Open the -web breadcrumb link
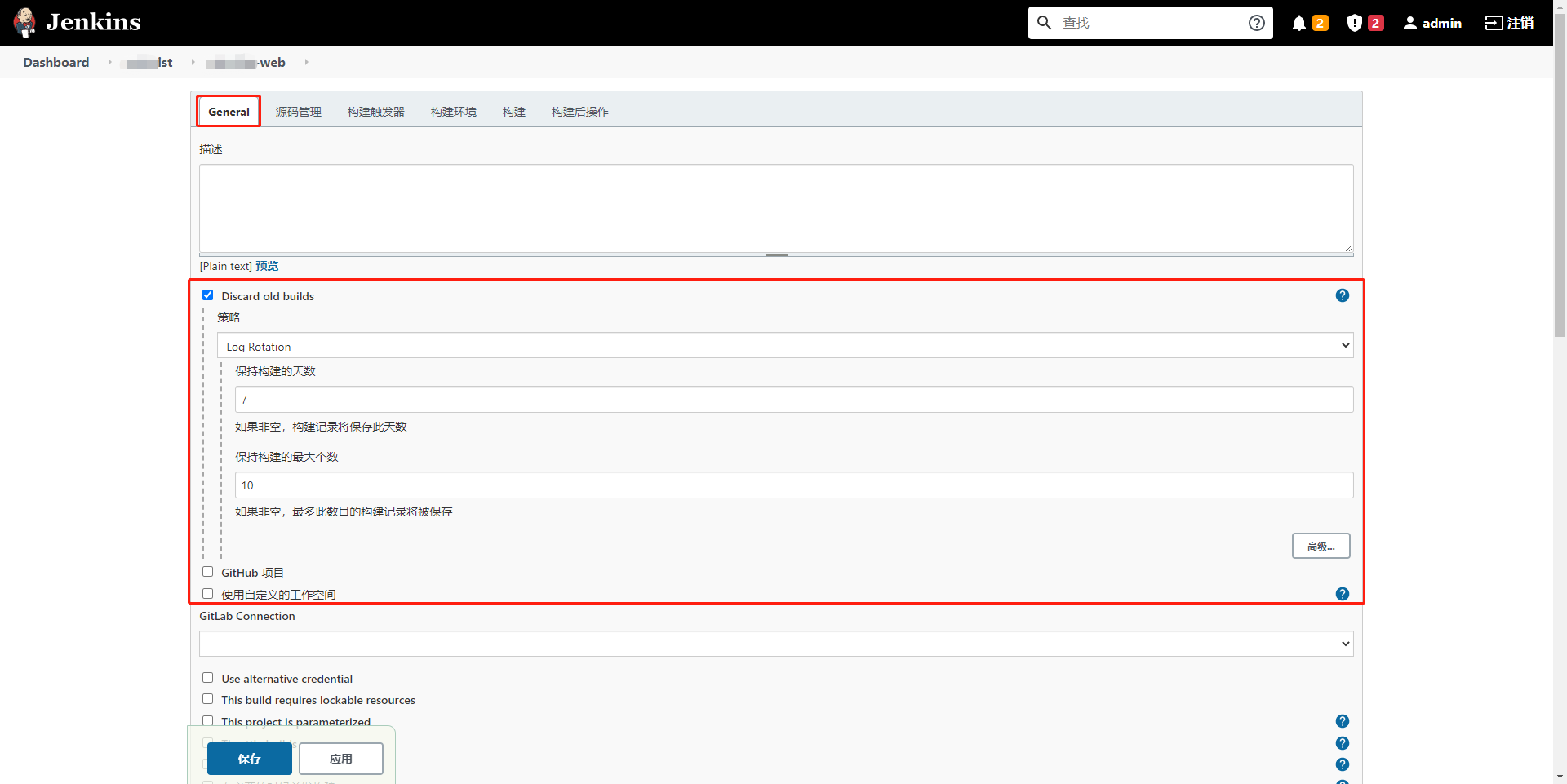This screenshot has height=784, width=1567. [246, 62]
